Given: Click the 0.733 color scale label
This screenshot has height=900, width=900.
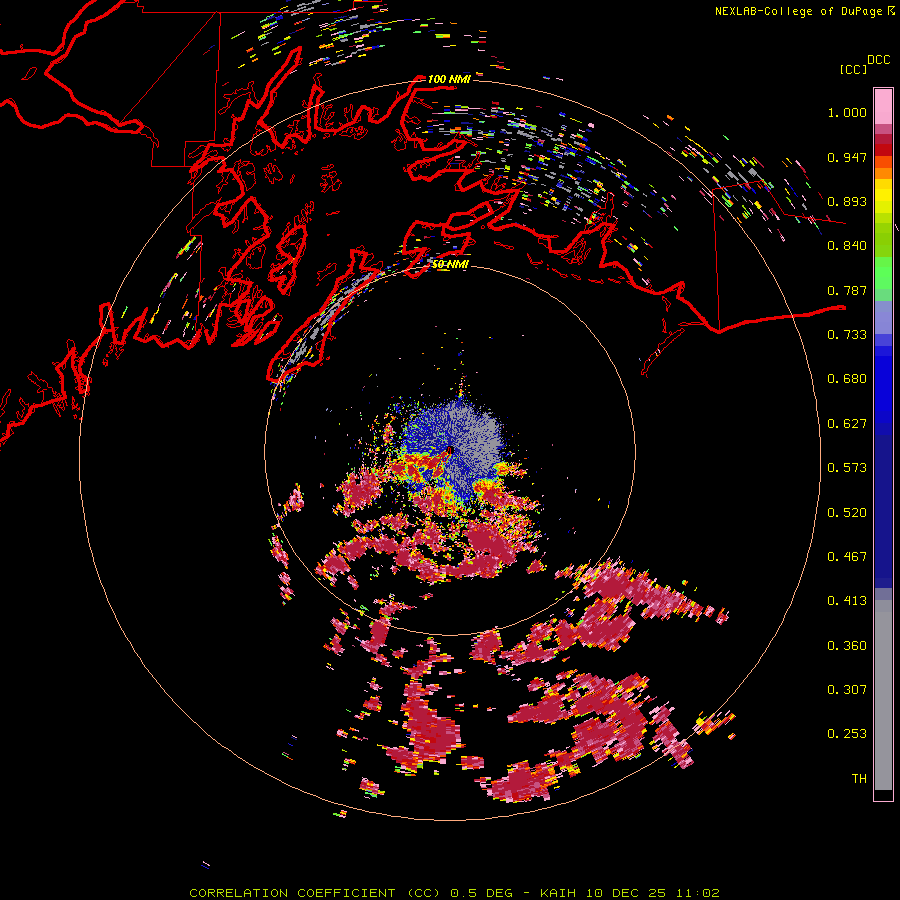Looking at the screenshot, I should (847, 335).
